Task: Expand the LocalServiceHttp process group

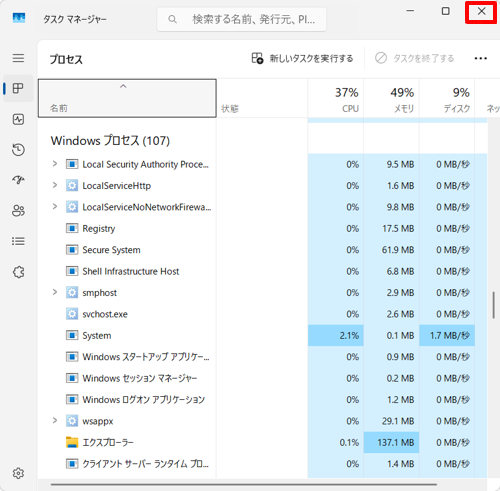Action: (x=55, y=185)
